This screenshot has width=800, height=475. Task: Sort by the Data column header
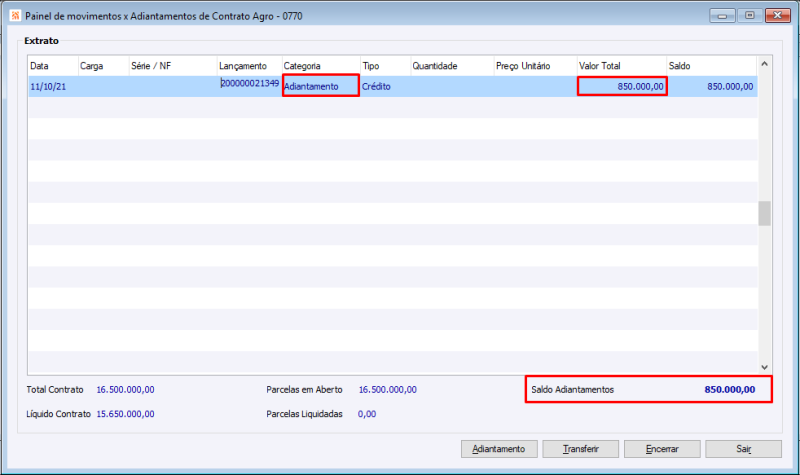tap(53, 66)
